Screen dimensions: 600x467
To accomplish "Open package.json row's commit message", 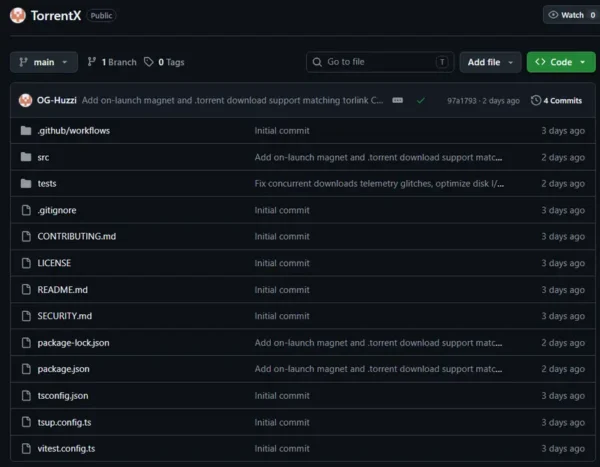I will click(378, 369).
